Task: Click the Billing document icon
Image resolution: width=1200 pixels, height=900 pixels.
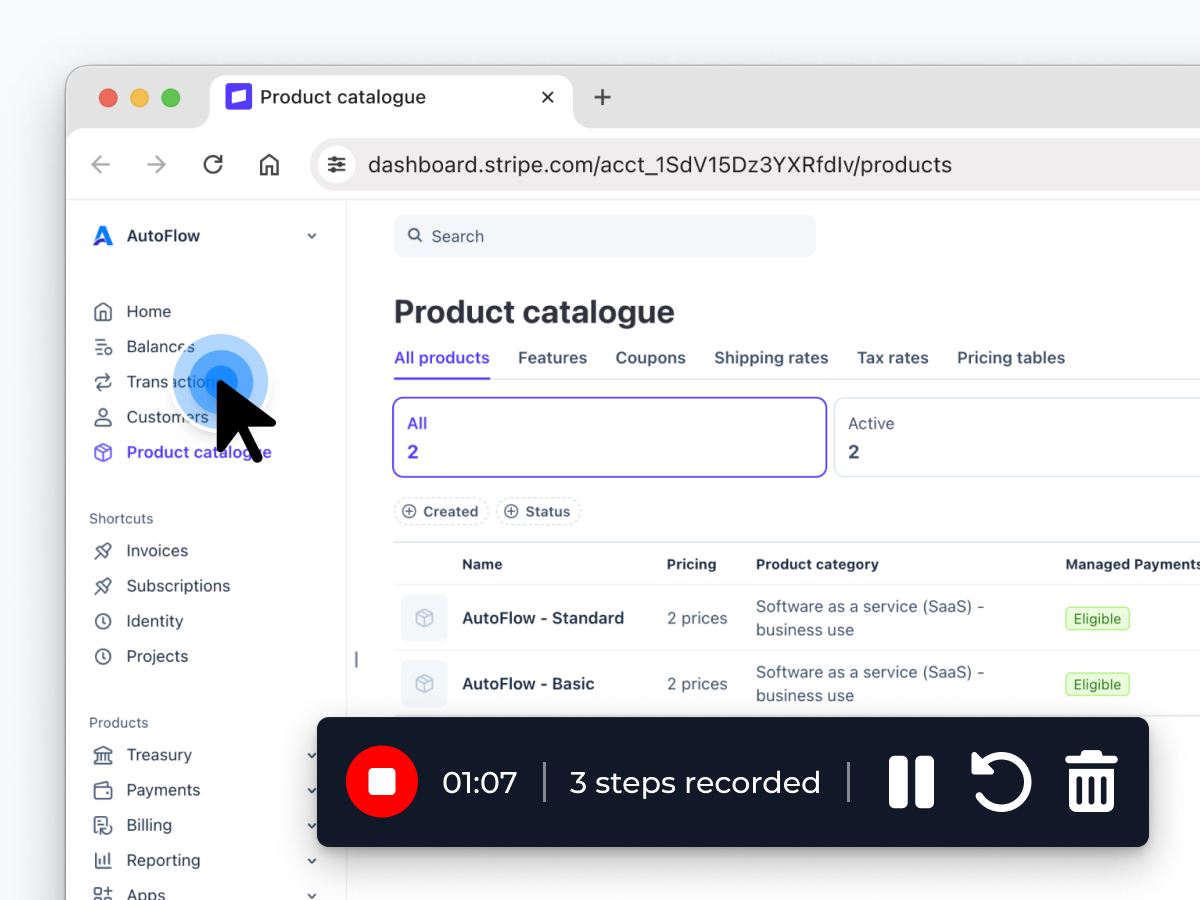Action: (x=103, y=825)
